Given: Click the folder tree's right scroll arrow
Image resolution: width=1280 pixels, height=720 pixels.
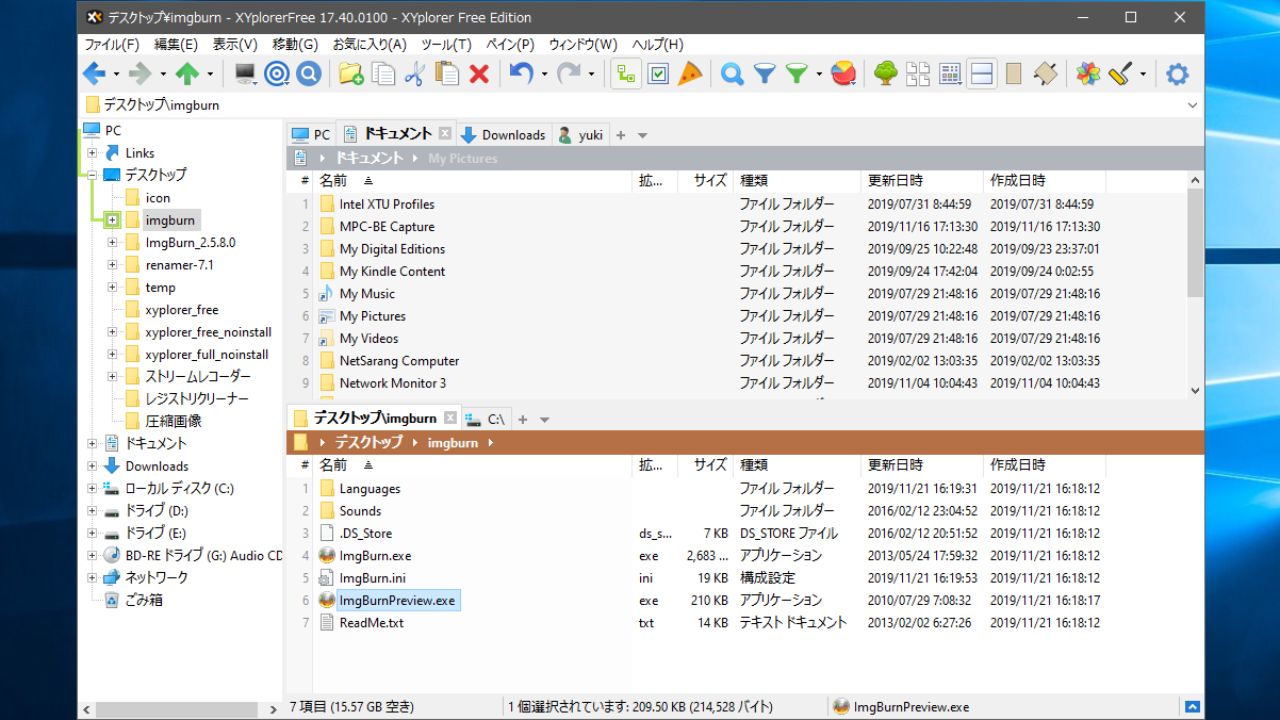Looking at the screenshot, I should 275,709.
